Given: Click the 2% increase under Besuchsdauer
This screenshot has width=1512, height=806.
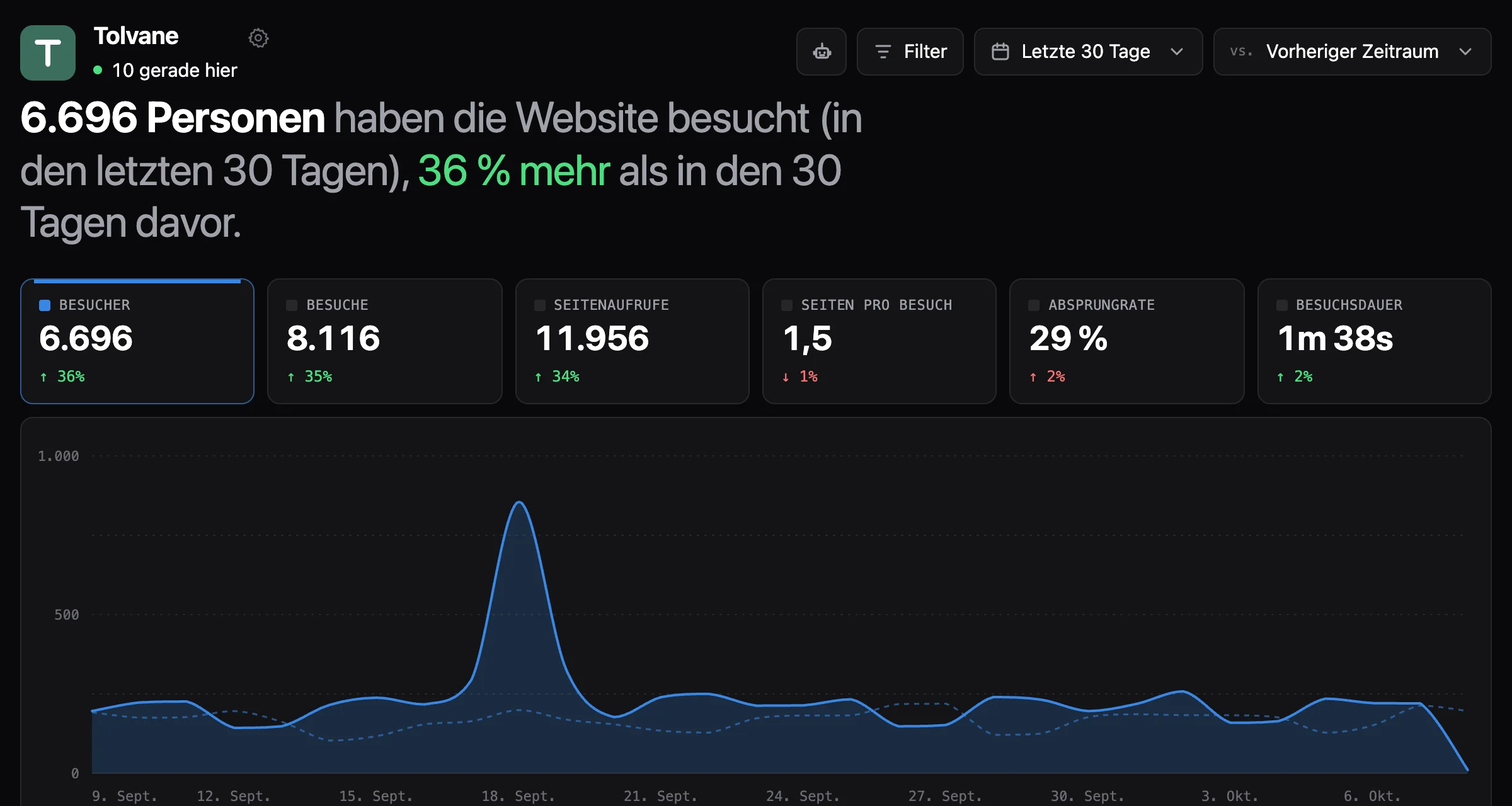Looking at the screenshot, I should pyautogui.click(x=1295, y=377).
